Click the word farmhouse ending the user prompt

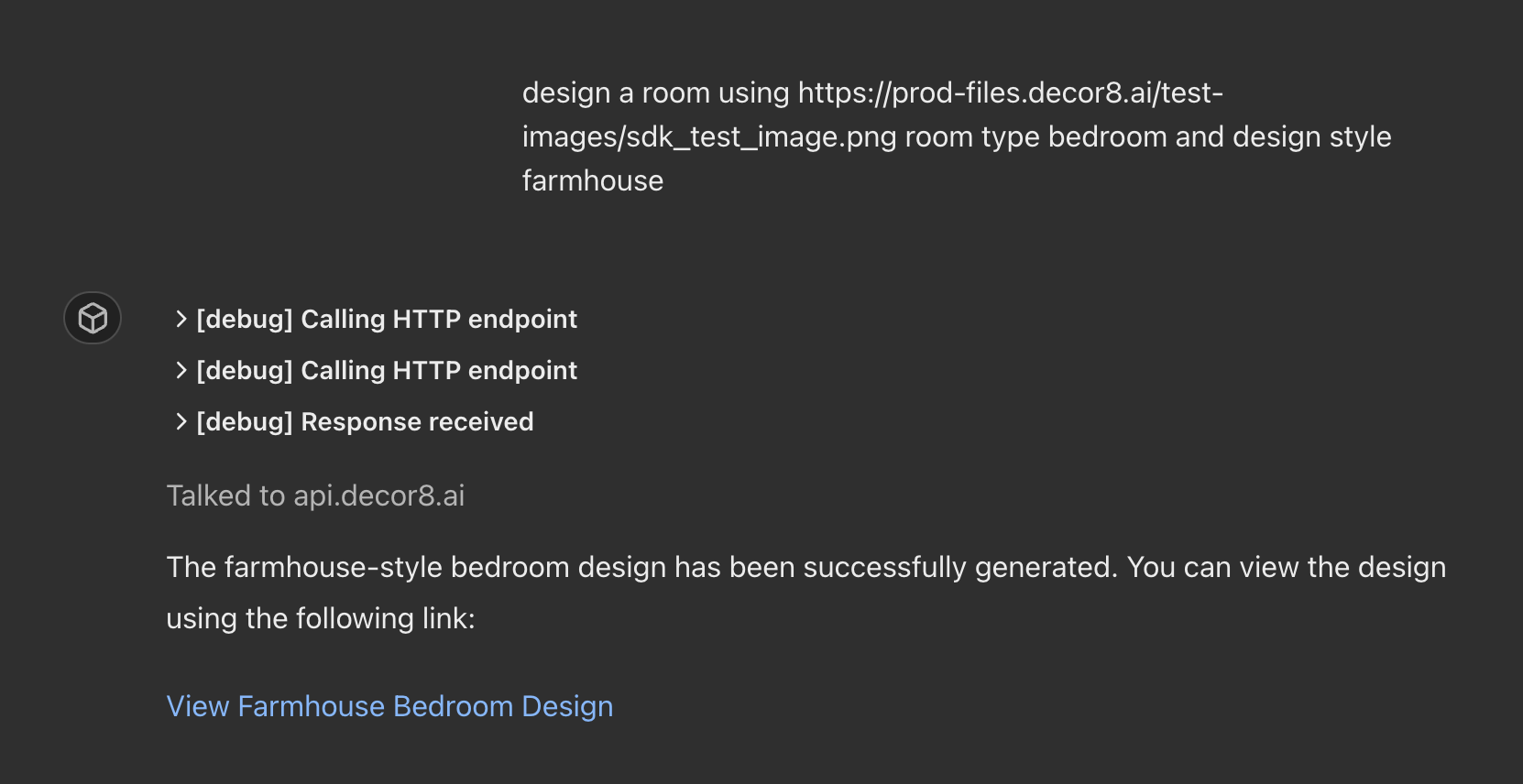[593, 180]
